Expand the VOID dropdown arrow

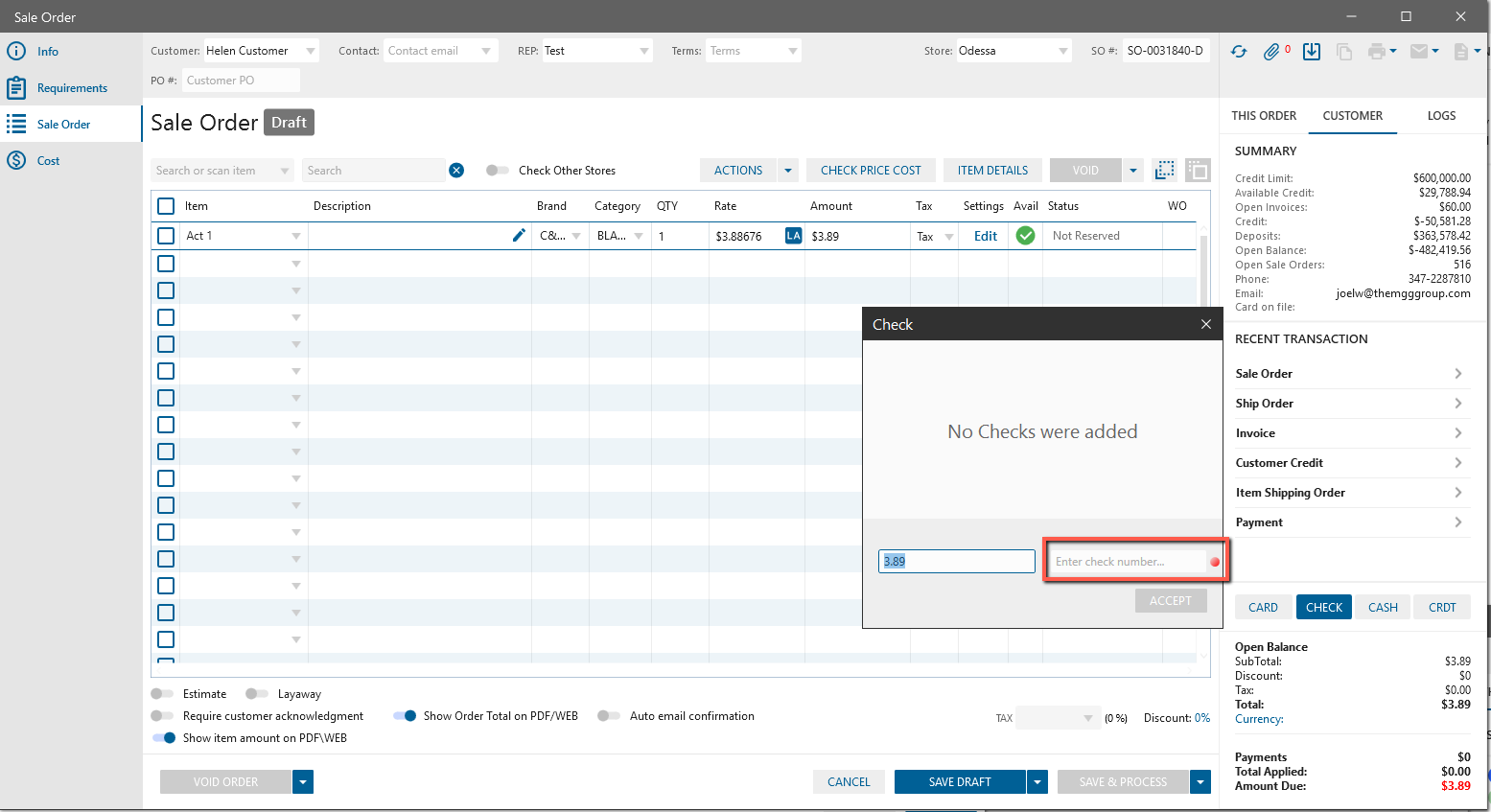(x=1133, y=171)
